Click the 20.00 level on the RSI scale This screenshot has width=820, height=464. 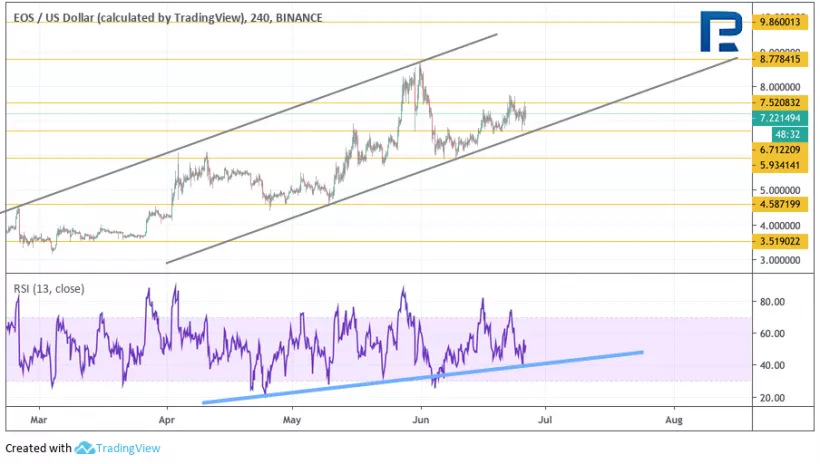774,398
